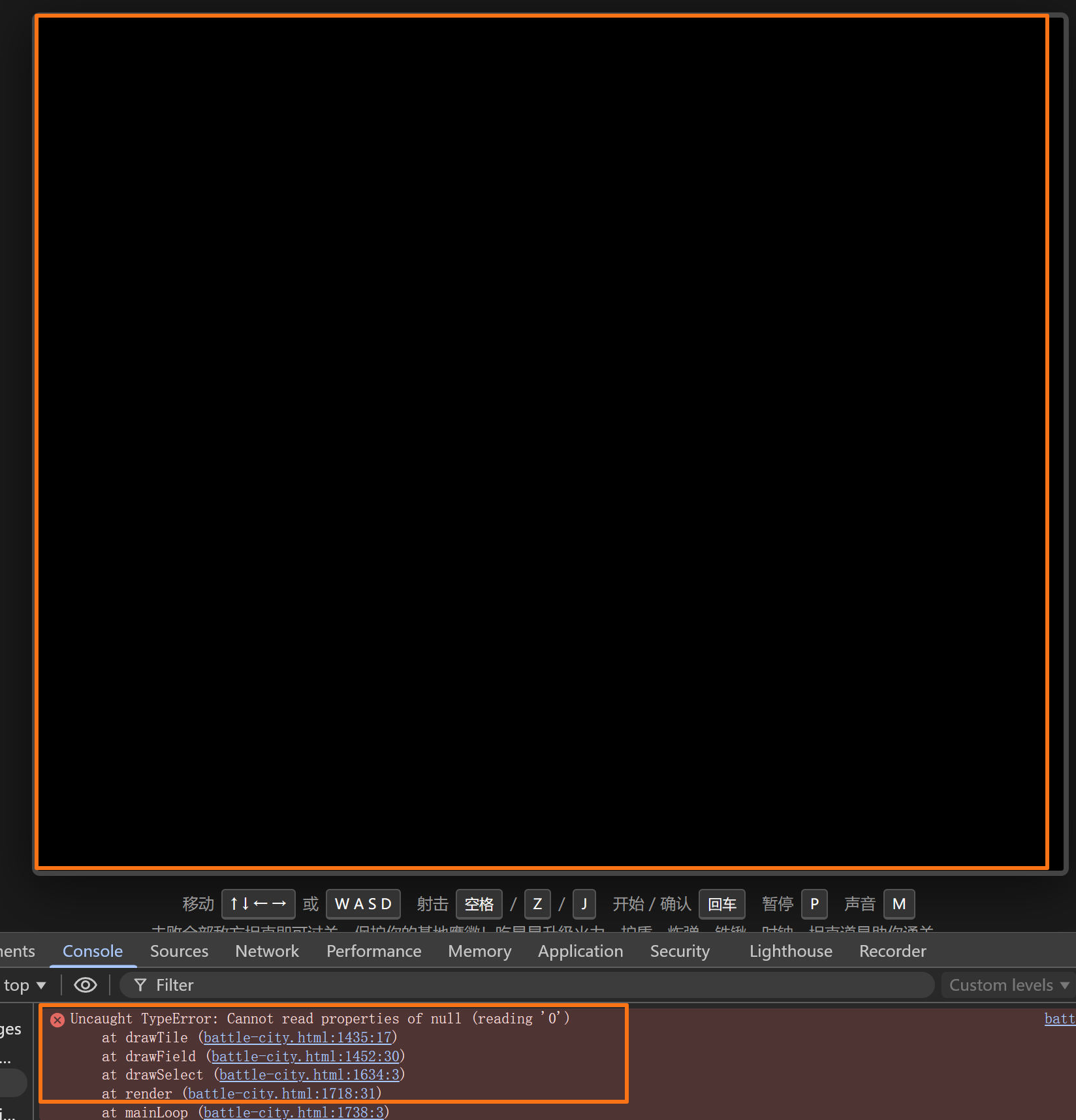Click the Z keycap

(537, 904)
